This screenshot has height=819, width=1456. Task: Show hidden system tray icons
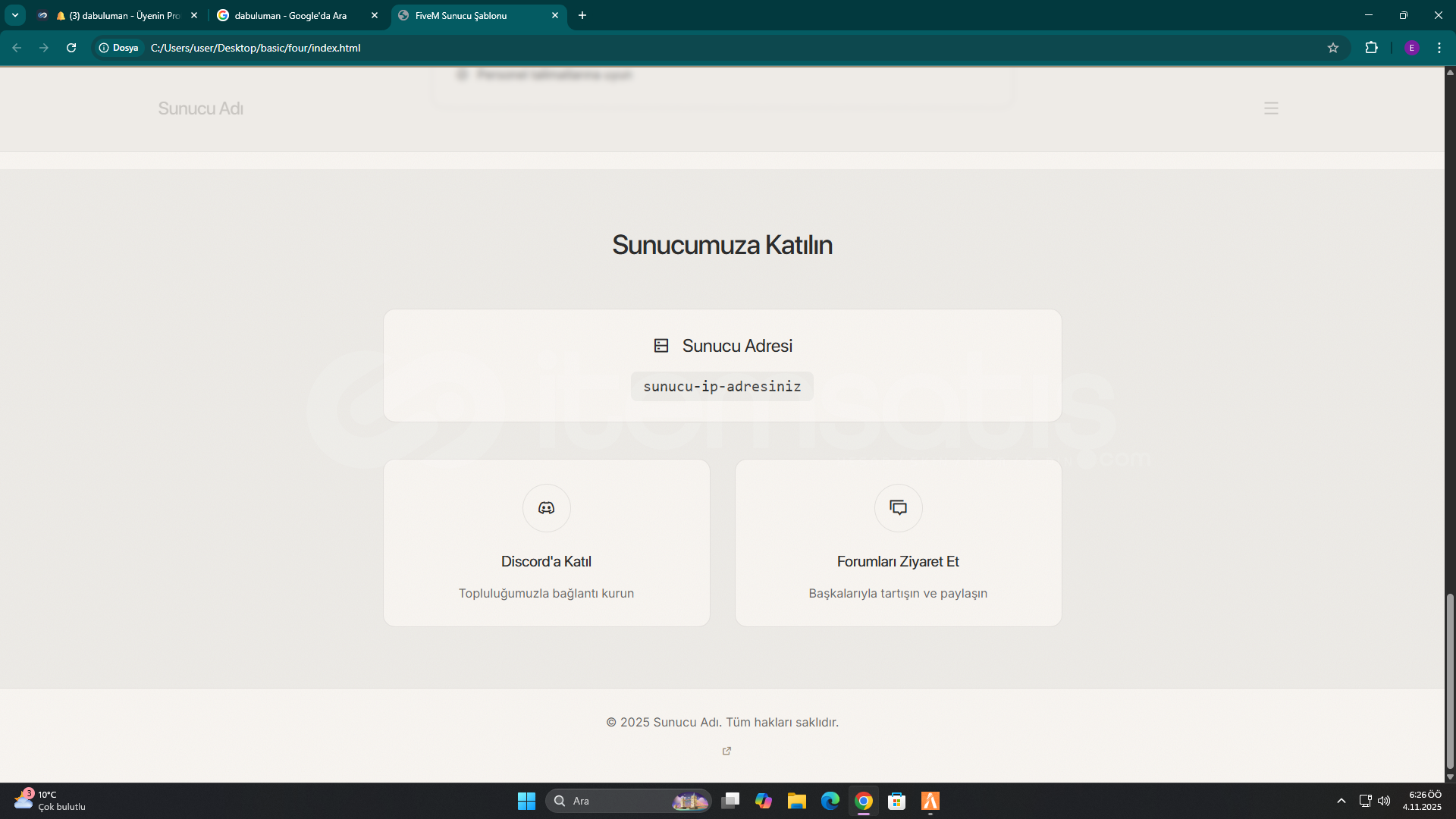coord(1341,801)
